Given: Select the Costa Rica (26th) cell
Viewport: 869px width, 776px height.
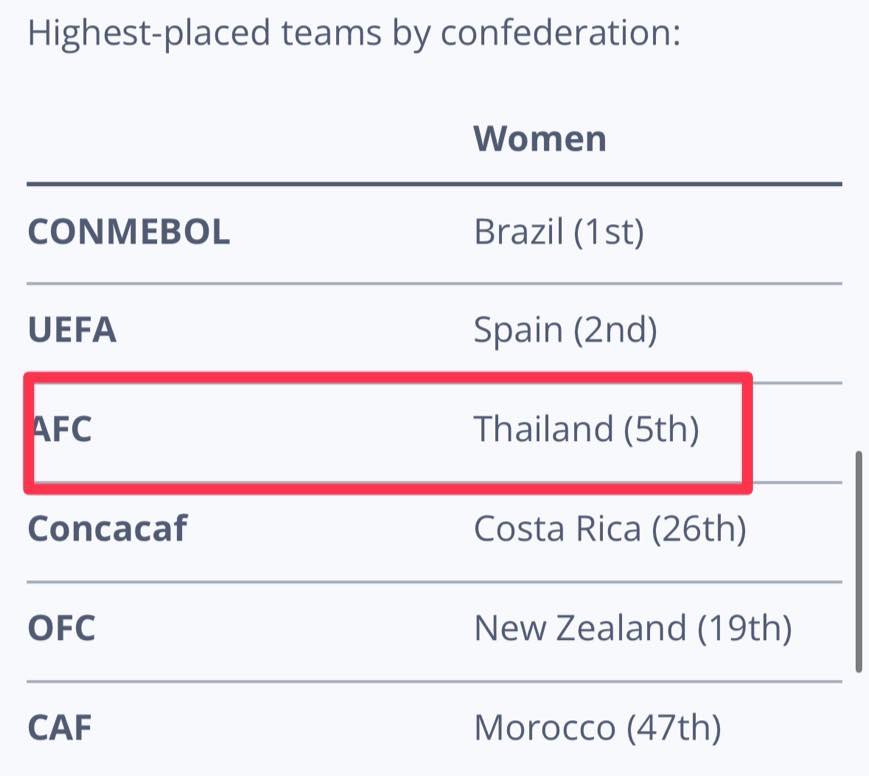Looking at the screenshot, I should pos(610,529).
